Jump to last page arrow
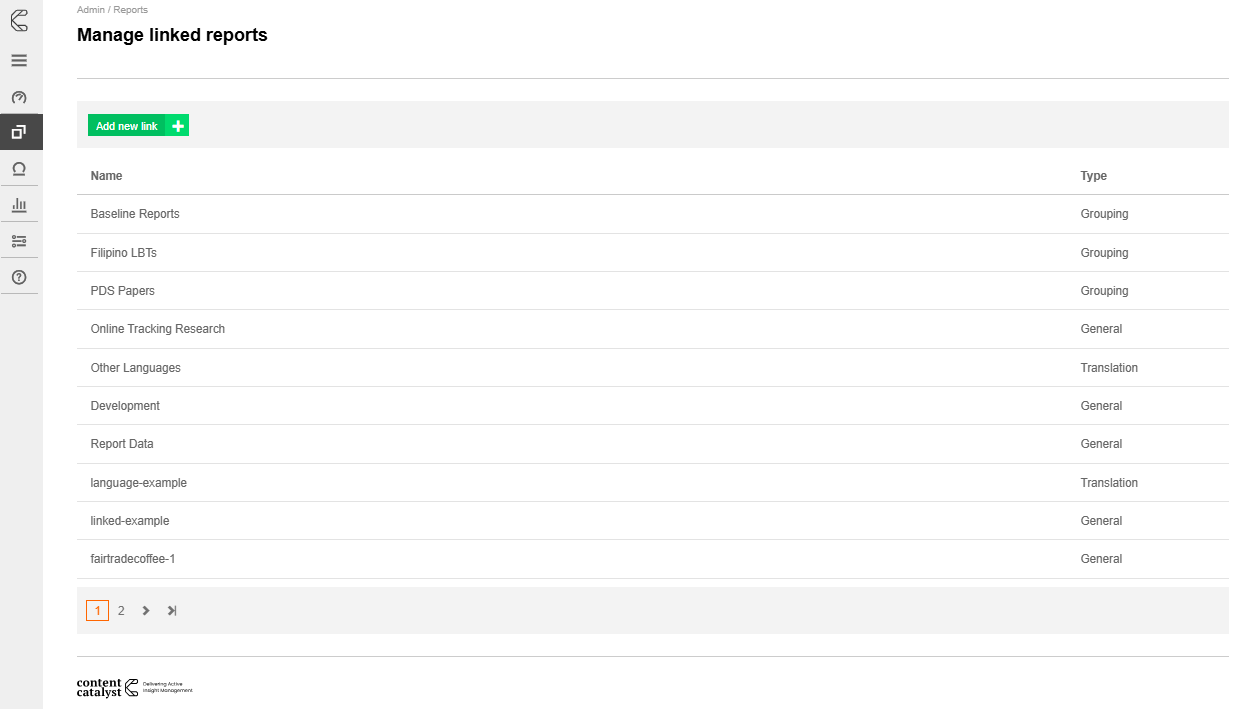 coord(172,610)
